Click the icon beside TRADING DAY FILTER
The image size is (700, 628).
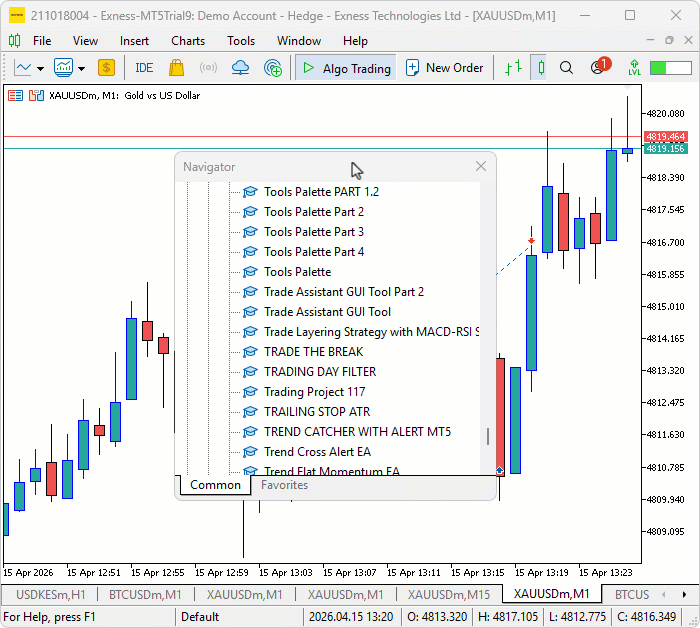click(x=250, y=372)
